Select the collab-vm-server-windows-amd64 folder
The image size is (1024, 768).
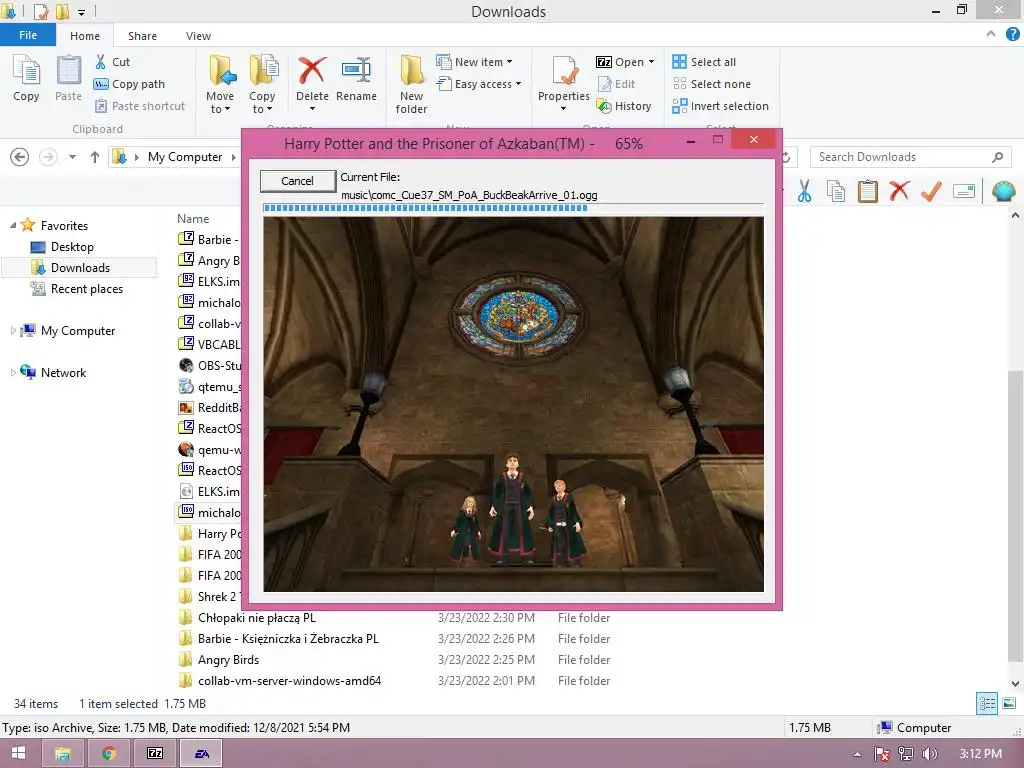[x=289, y=680]
